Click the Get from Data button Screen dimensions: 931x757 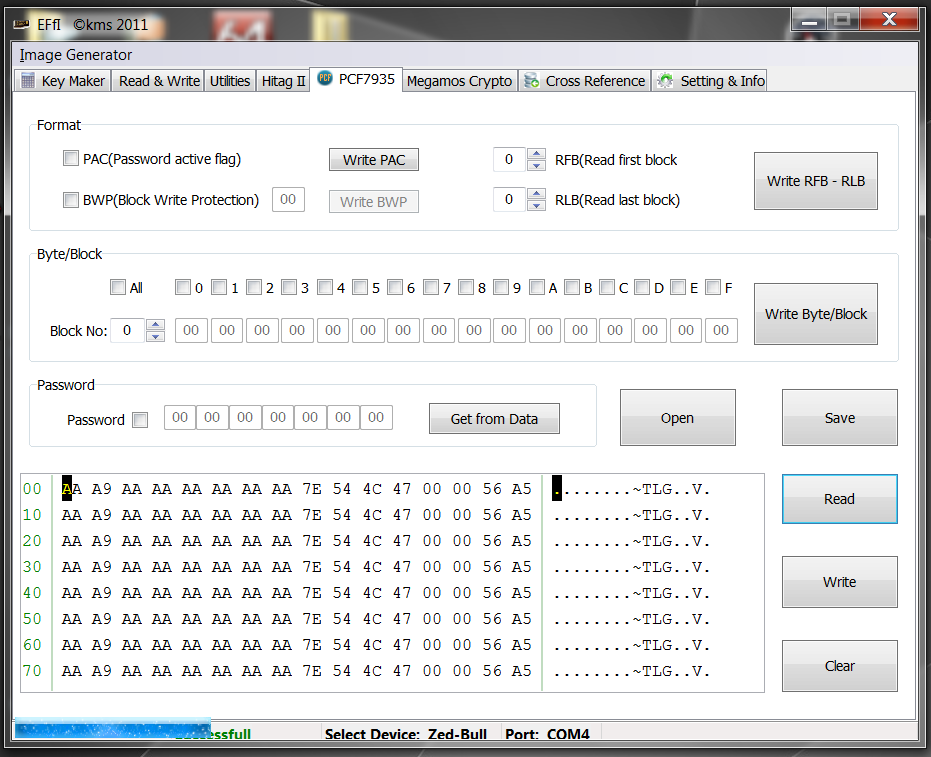[494, 419]
